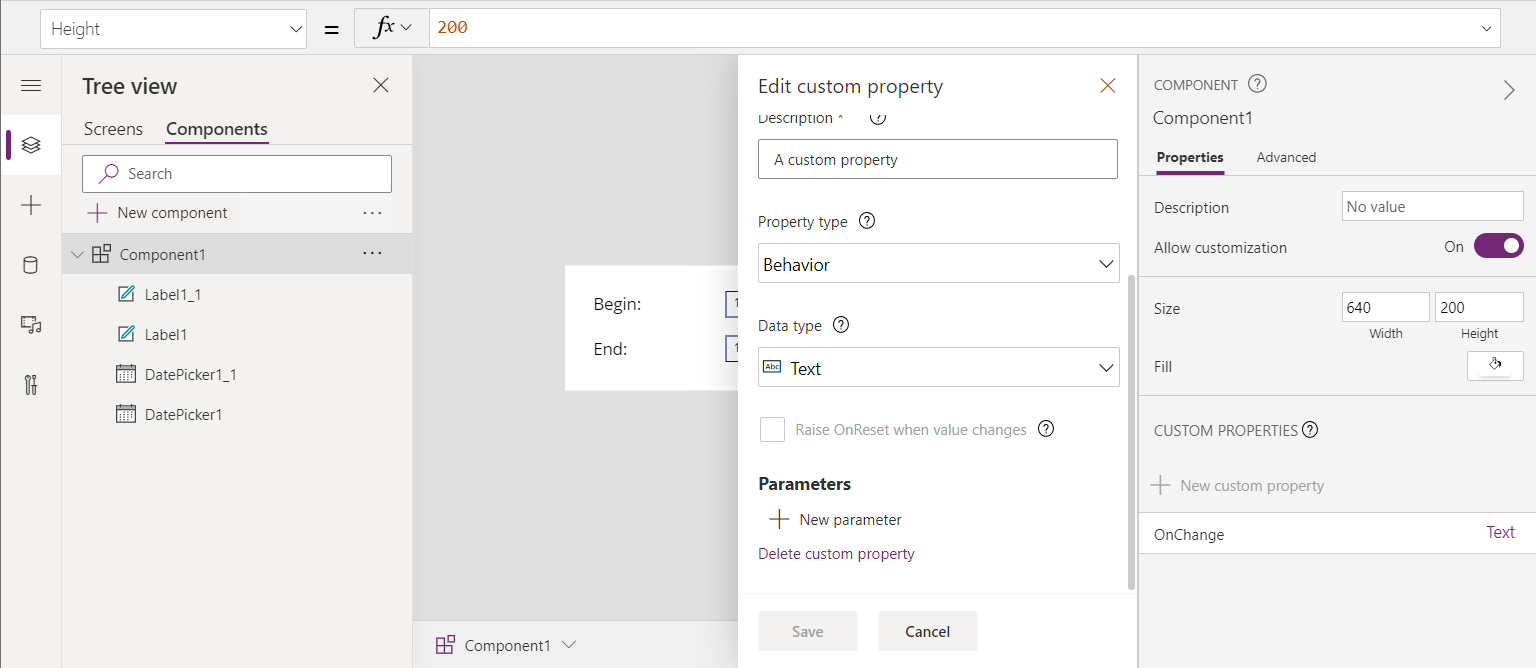Click the help icon beside Property type
This screenshot has width=1536, height=668.
click(867, 221)
